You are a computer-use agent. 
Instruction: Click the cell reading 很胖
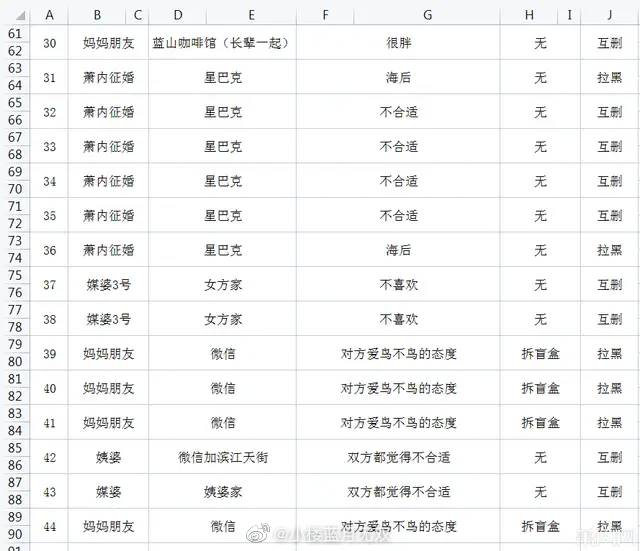(x=399, y=43)
